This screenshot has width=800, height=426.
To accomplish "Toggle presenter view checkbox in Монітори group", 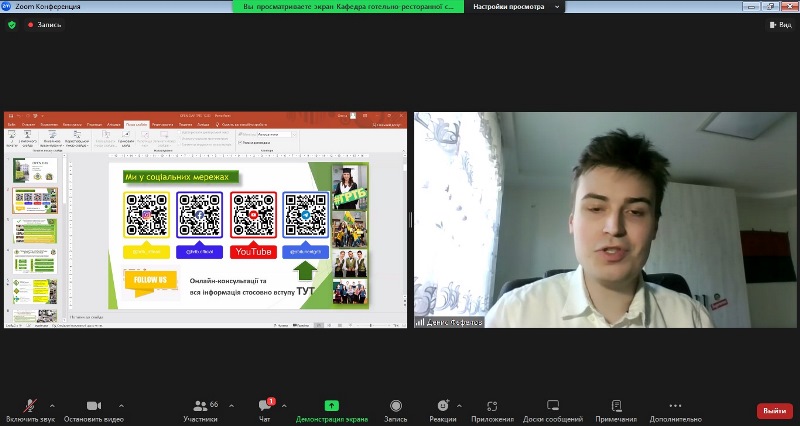I will pos(239,143).
